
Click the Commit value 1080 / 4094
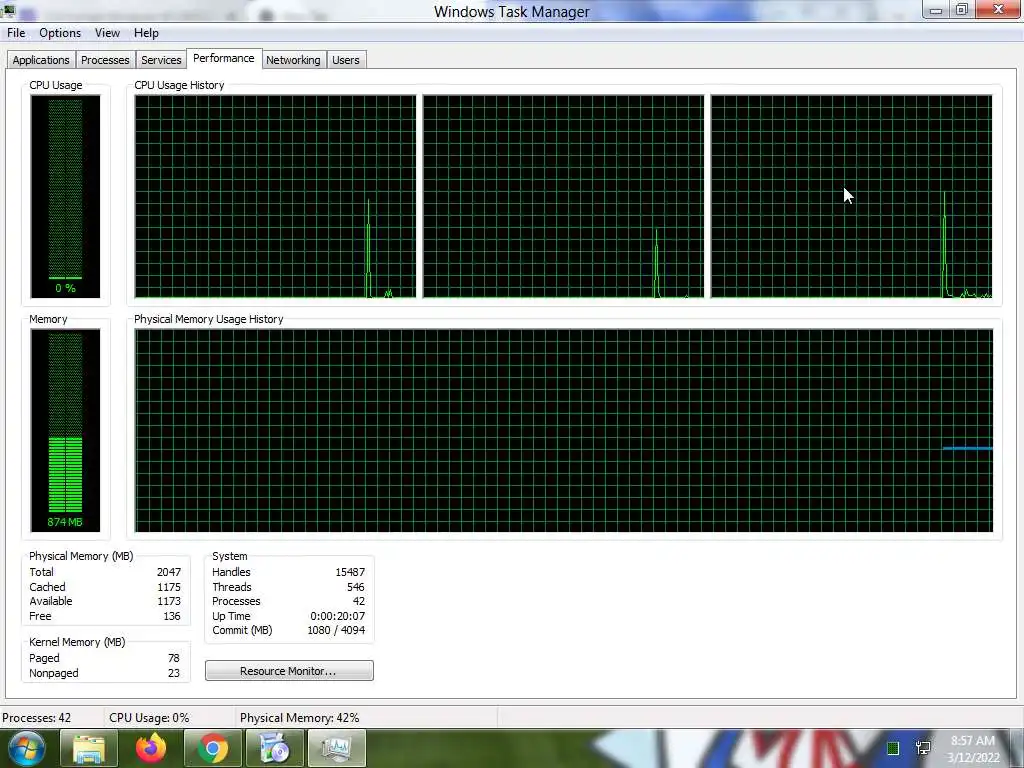point(336,631)
